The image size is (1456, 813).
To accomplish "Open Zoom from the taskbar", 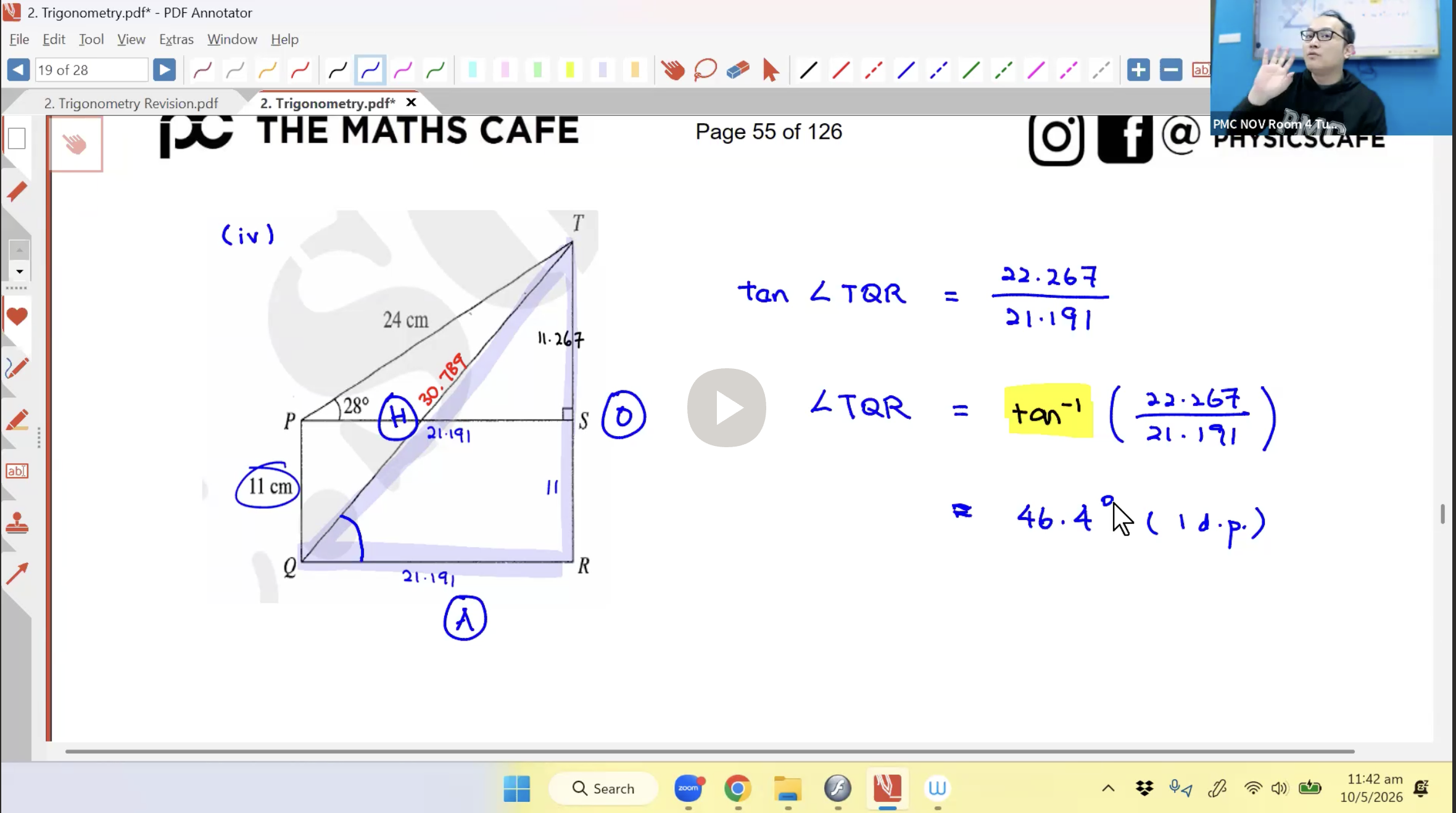I will [689, 788].
